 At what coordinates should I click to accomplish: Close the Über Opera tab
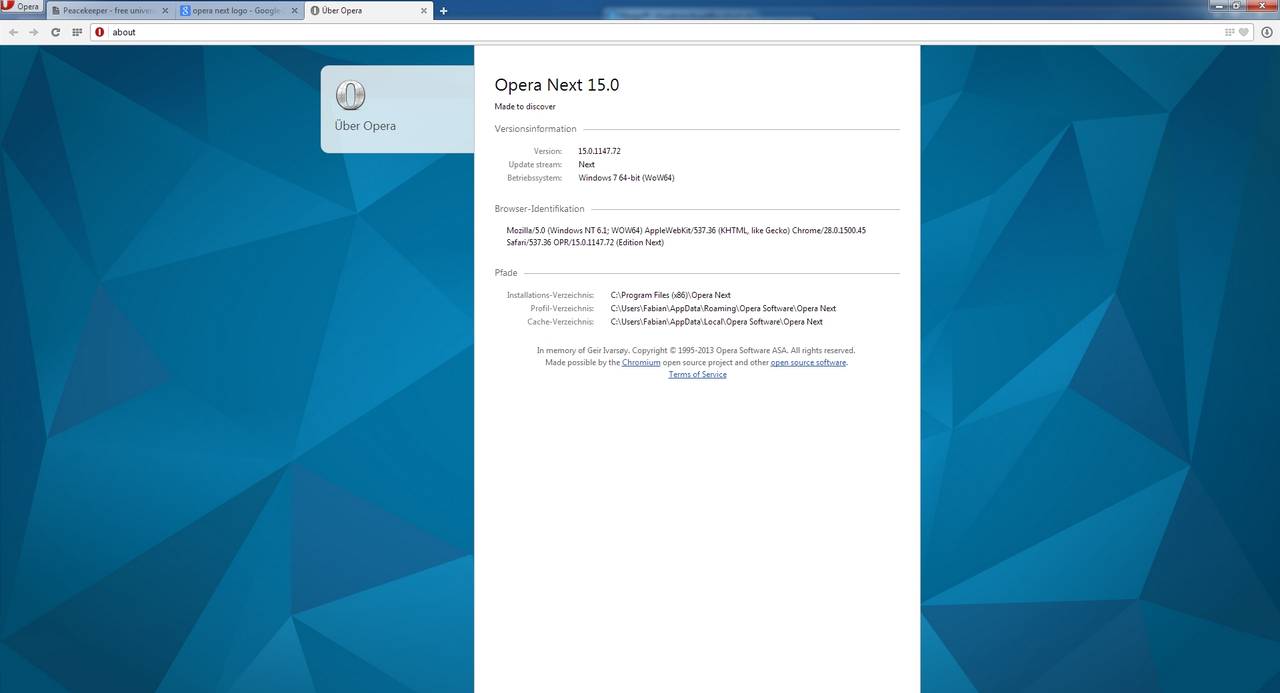[x=424, y=10]
